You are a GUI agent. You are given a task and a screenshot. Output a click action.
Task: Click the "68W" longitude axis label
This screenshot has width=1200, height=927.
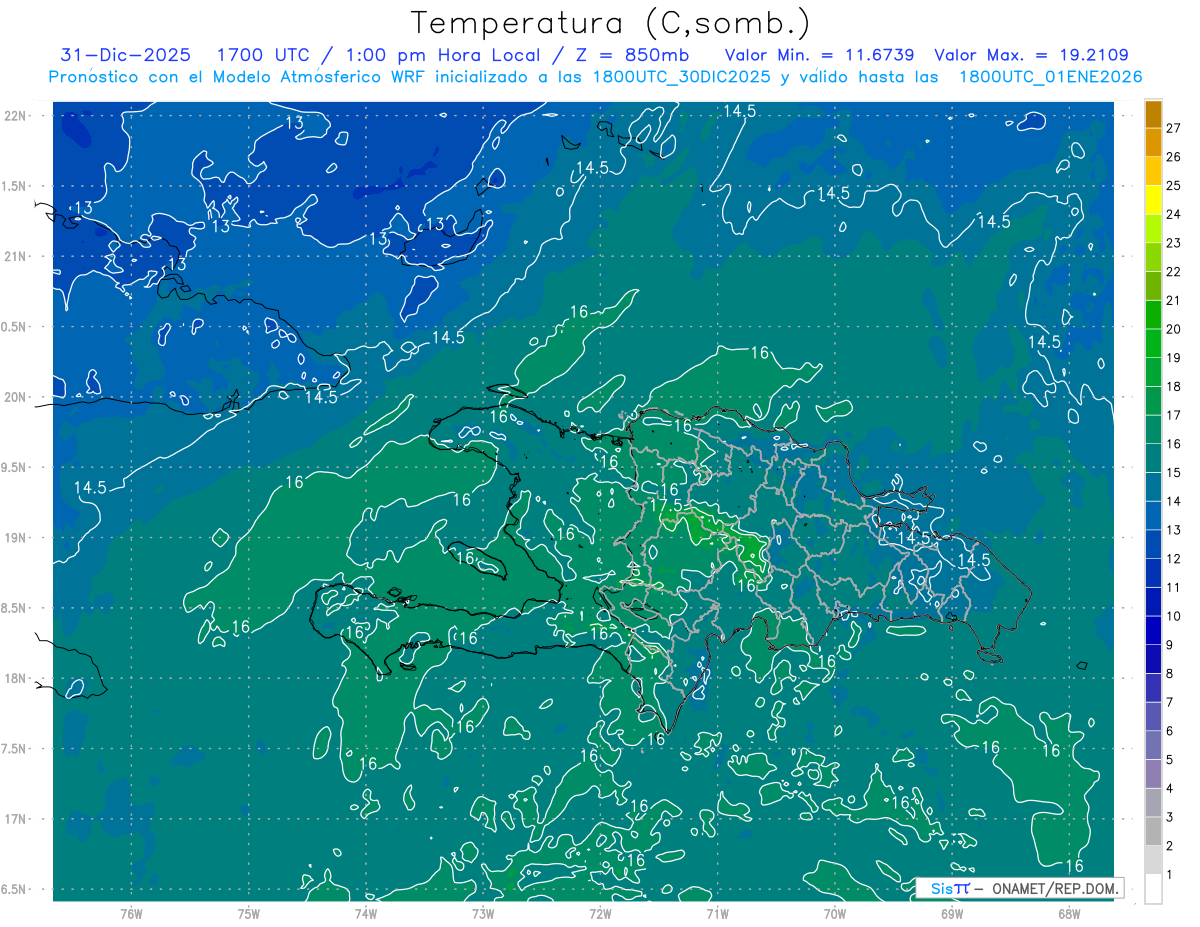point(1069,913)
